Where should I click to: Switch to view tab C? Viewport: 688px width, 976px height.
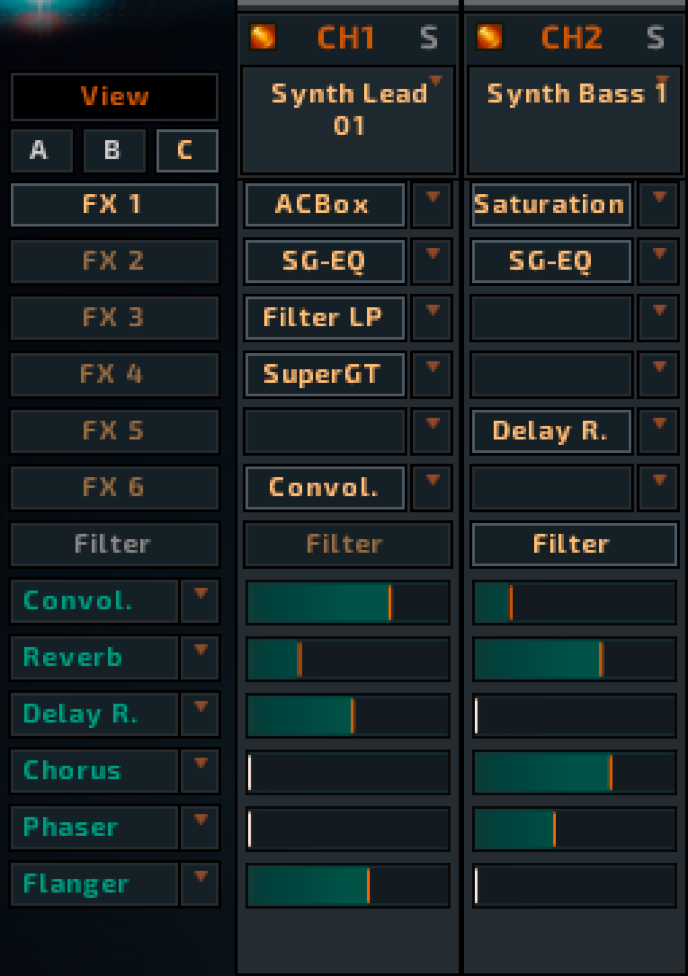[x=186, y=150]
